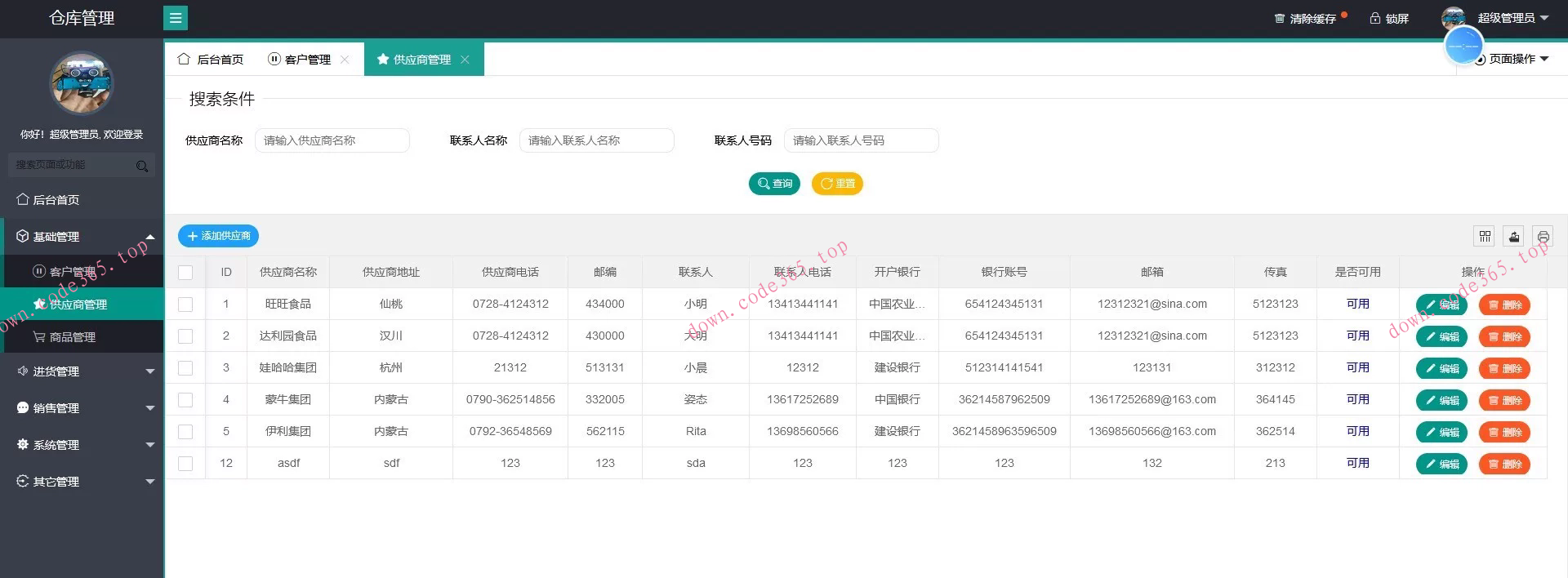The width and height of the screenshot is (1568, 578).
Task: Click the ID column header
Action: click(226, 273)
